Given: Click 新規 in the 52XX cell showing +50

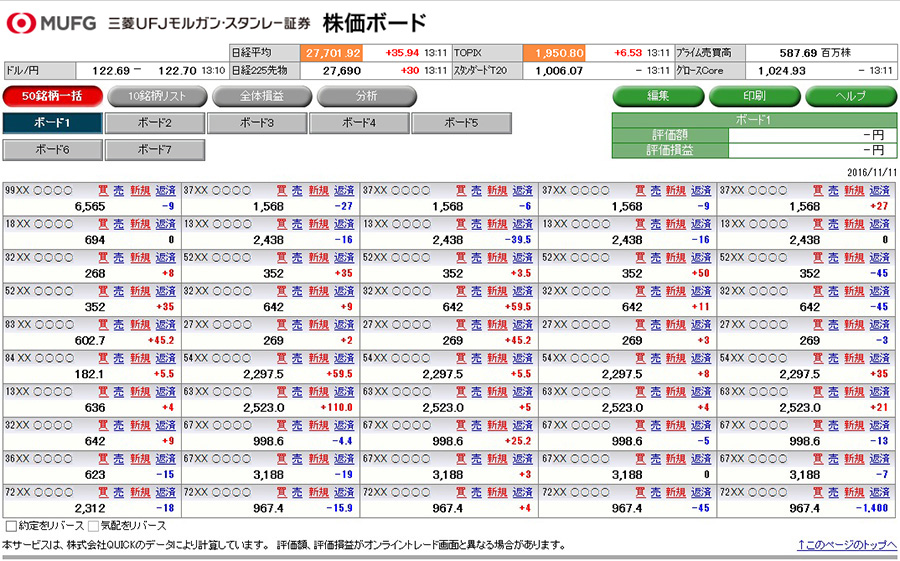Looking at the screenshot, I should pos(676,257).
